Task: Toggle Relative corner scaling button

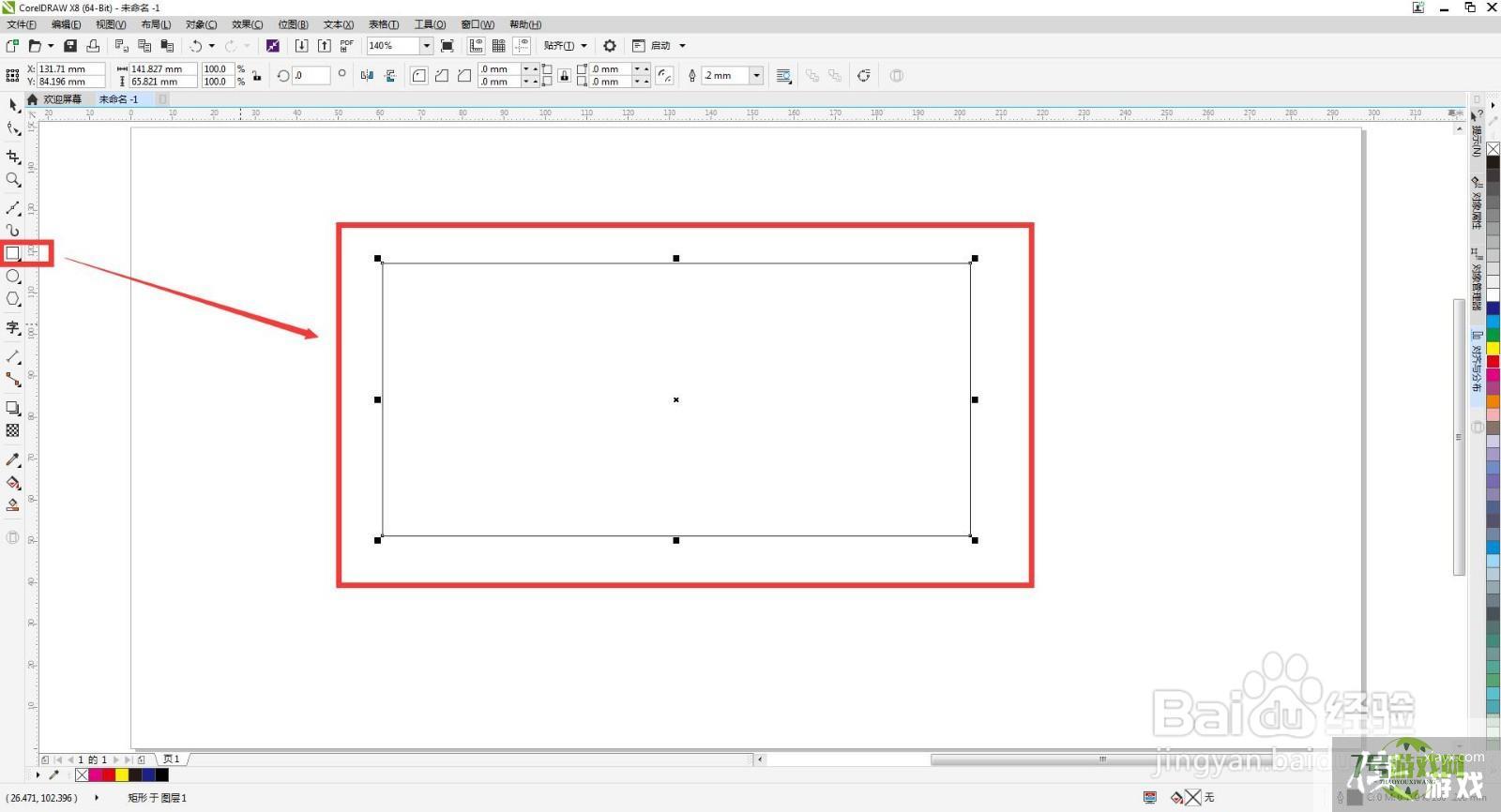Action: 664,76
